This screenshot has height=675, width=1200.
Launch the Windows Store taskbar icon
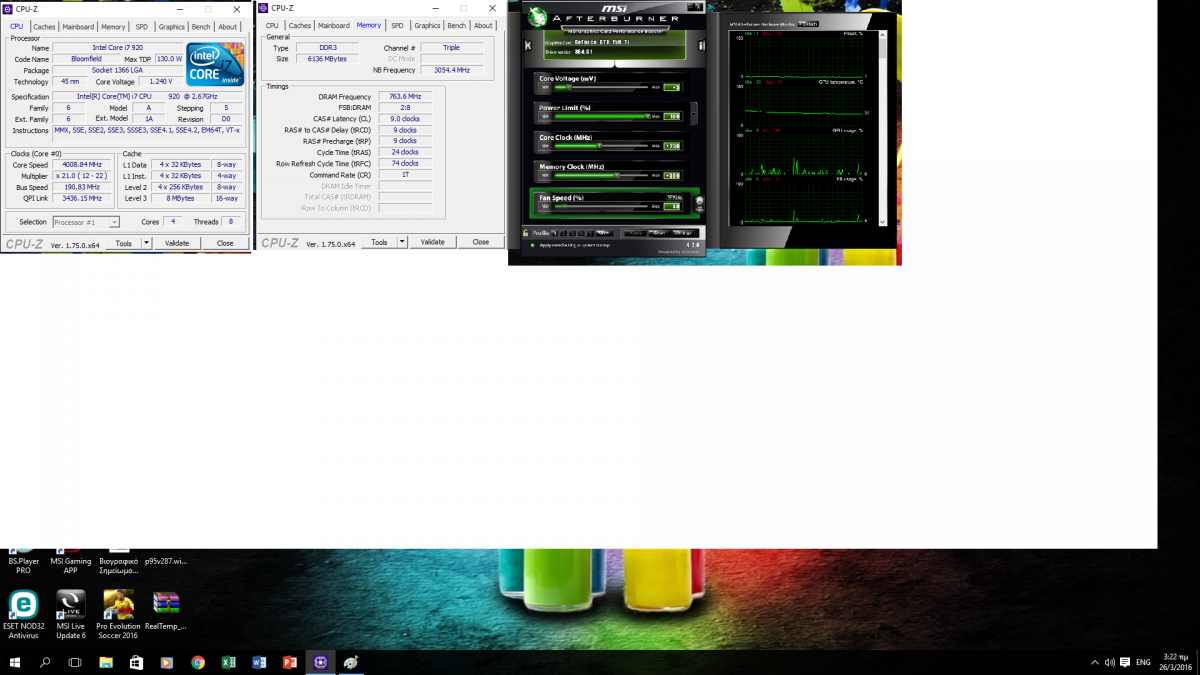pos(137,662)
